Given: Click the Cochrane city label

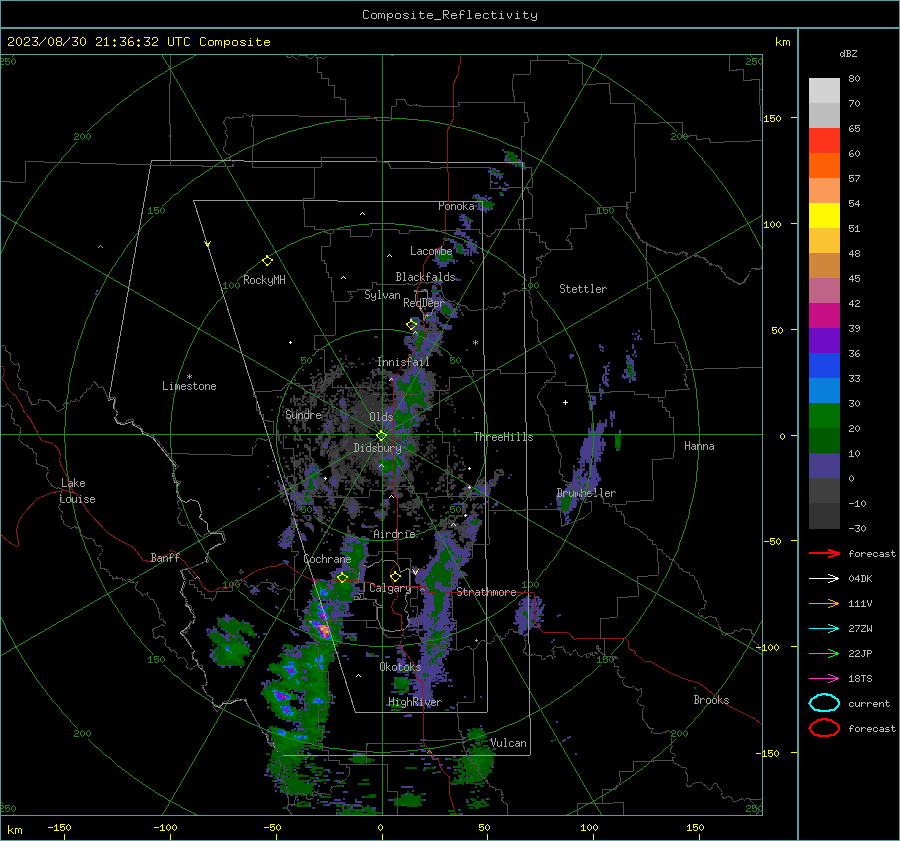Looking at the screenshot, I should point(327,559).
